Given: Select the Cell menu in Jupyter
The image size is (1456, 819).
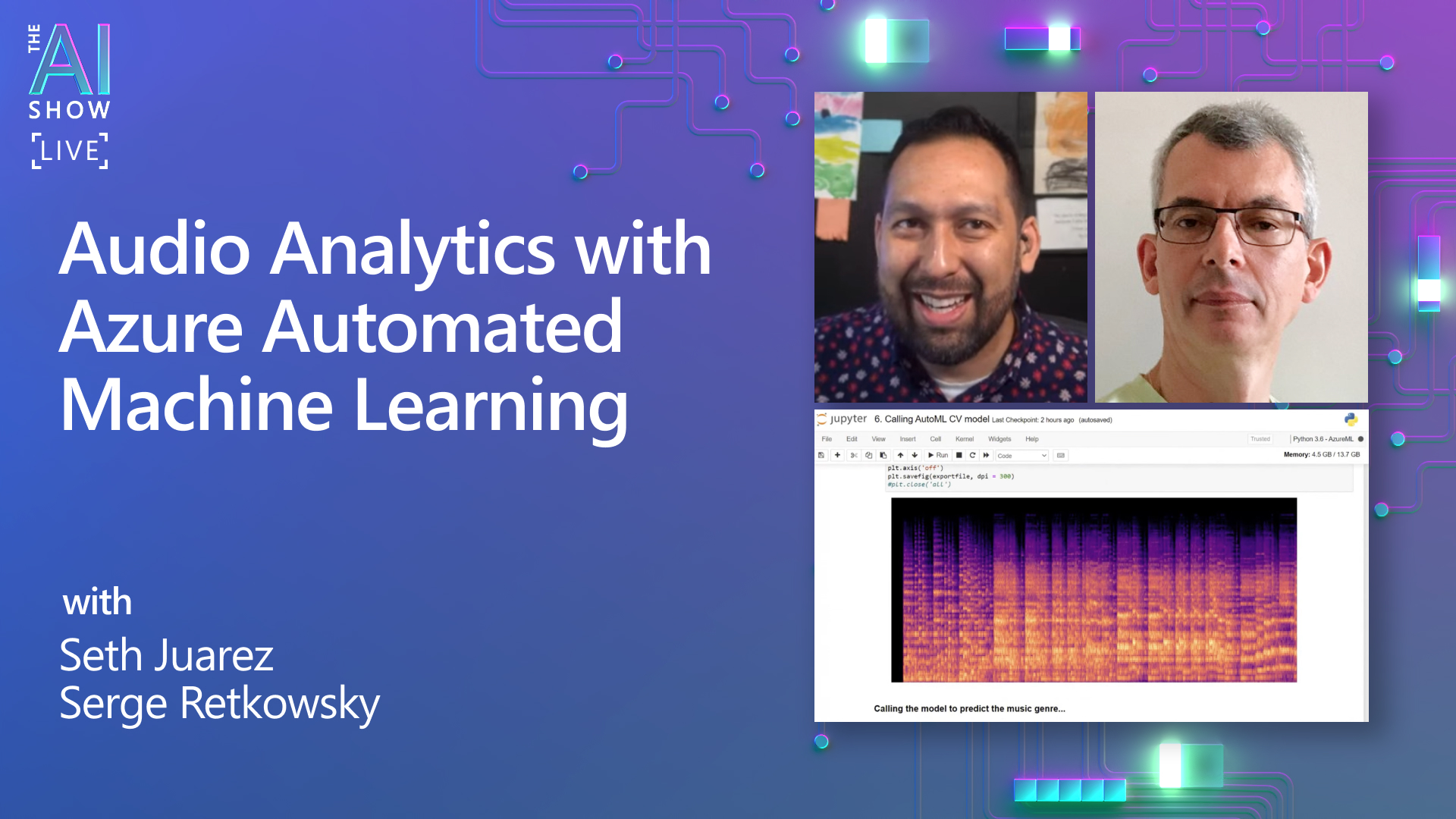Looking at the screenshot, I should pyautogui.click(x=937, y=439).
